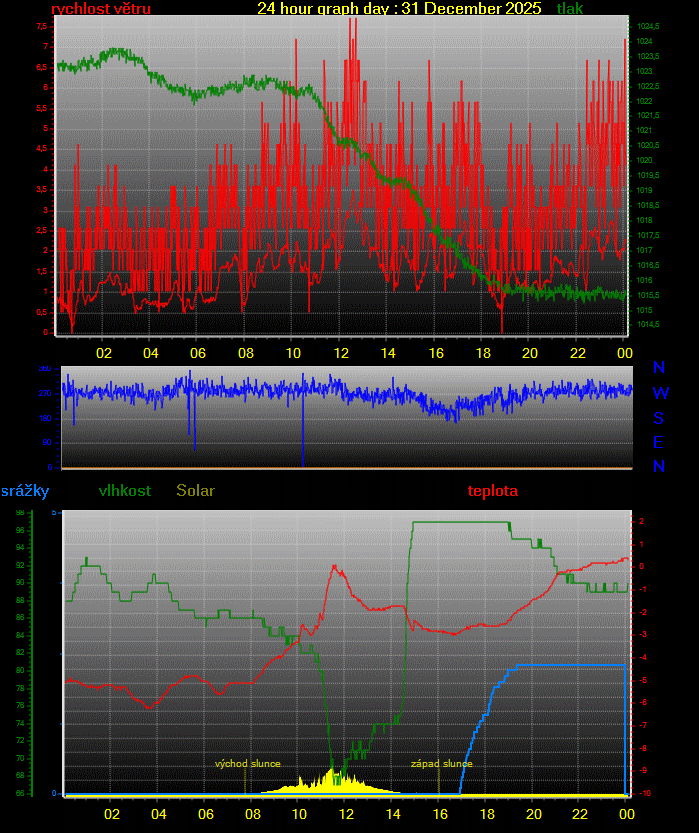Click the 'W' wind direction letter
The width and height of the screenshot is (699, 833).
660,393
